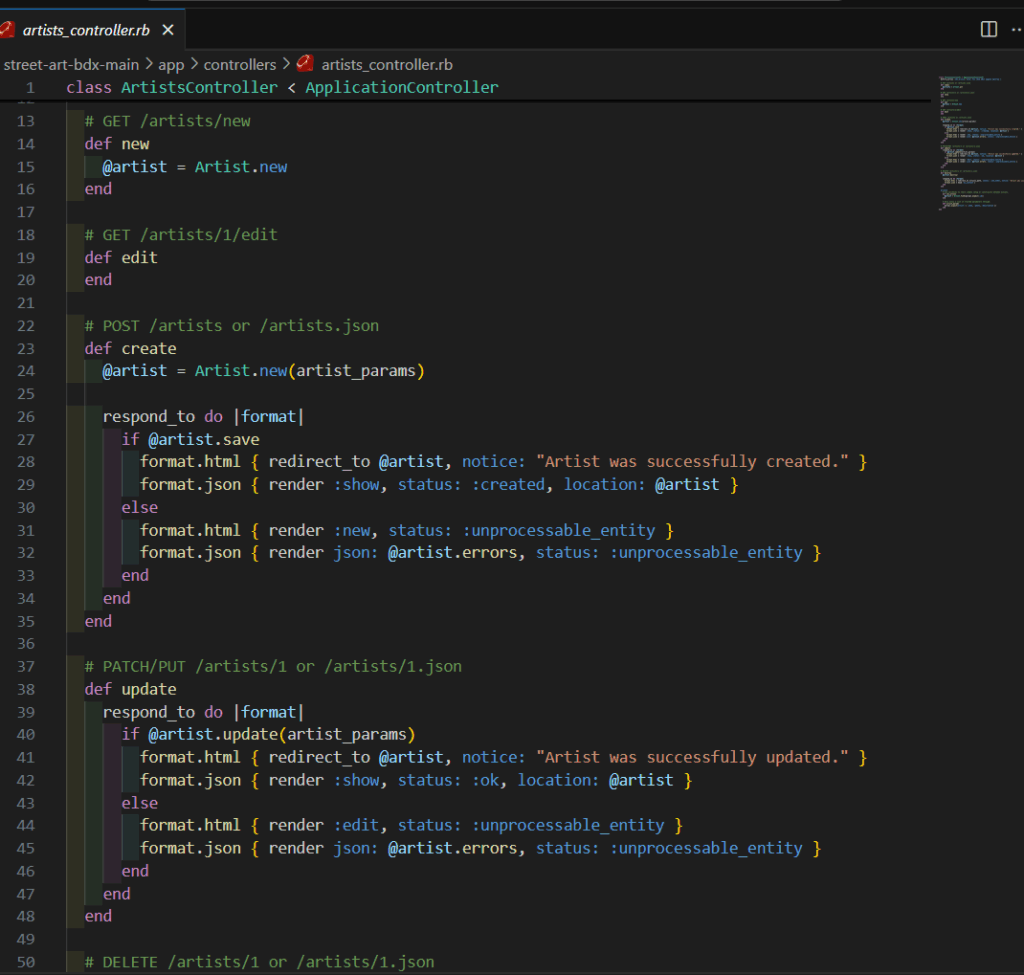The width and height of the screenshot is (1024, 975).
Task: Click artists_controller.rb in the breadcrumb path
Action: [x=386, y=64]
